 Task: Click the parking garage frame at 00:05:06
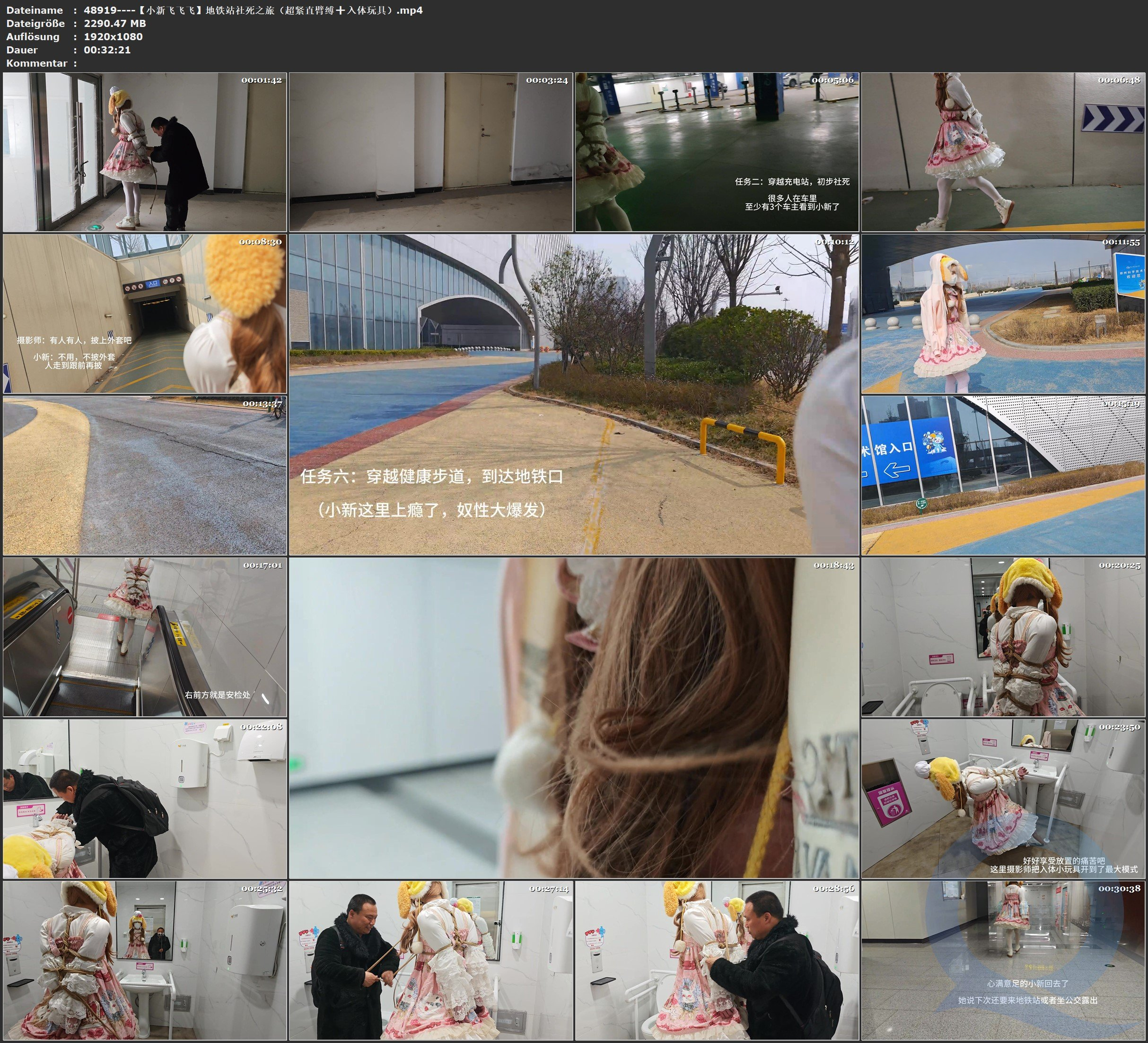[x=716, y=152]
